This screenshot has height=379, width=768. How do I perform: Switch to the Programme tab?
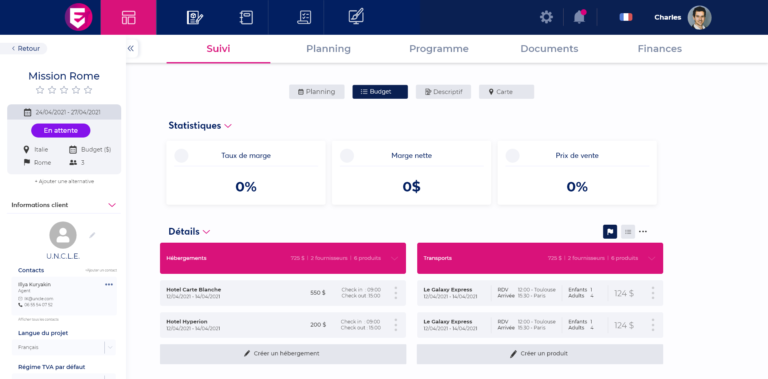point(439,49)
